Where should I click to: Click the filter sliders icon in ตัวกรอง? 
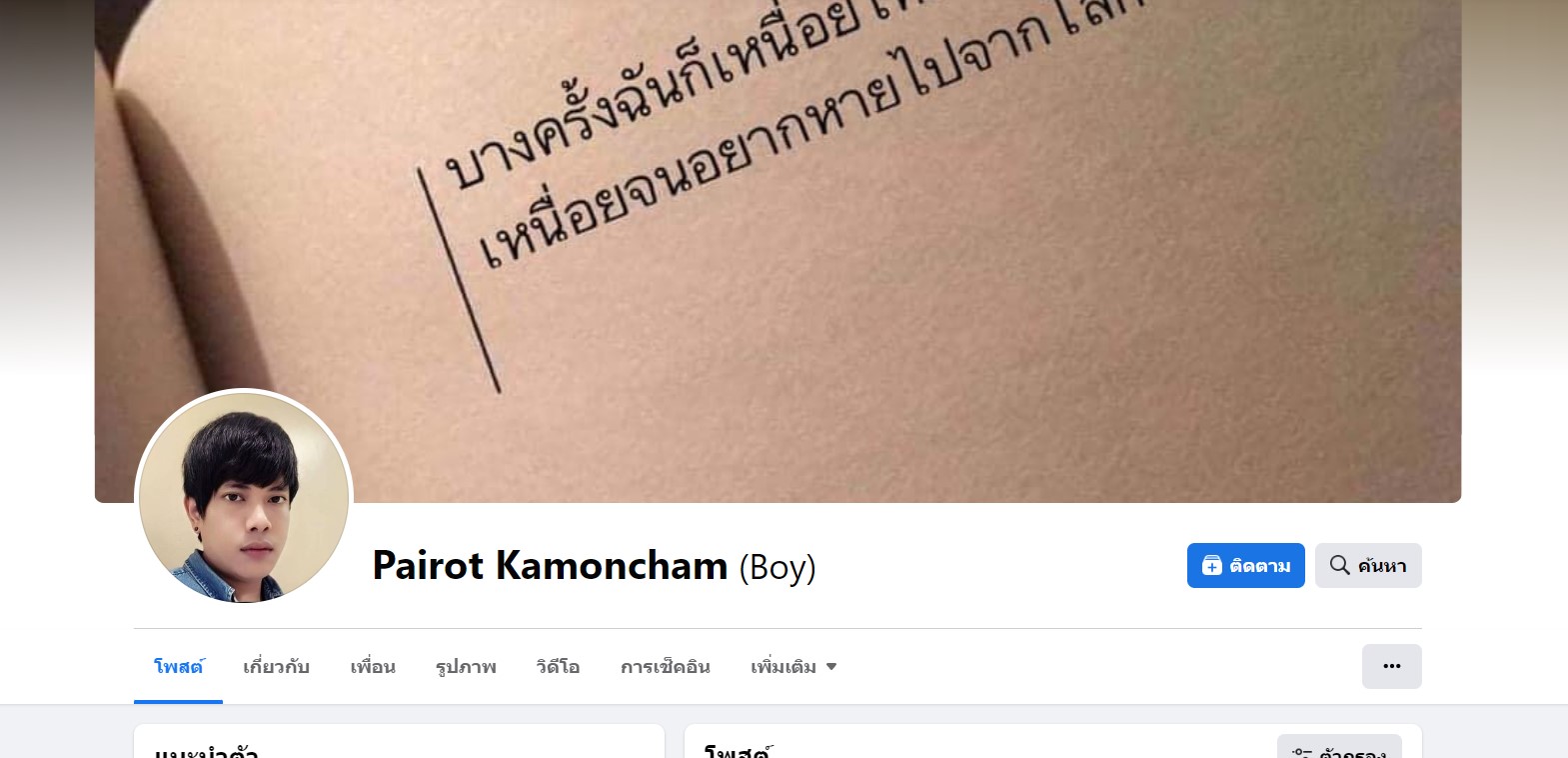(1302, 753)
